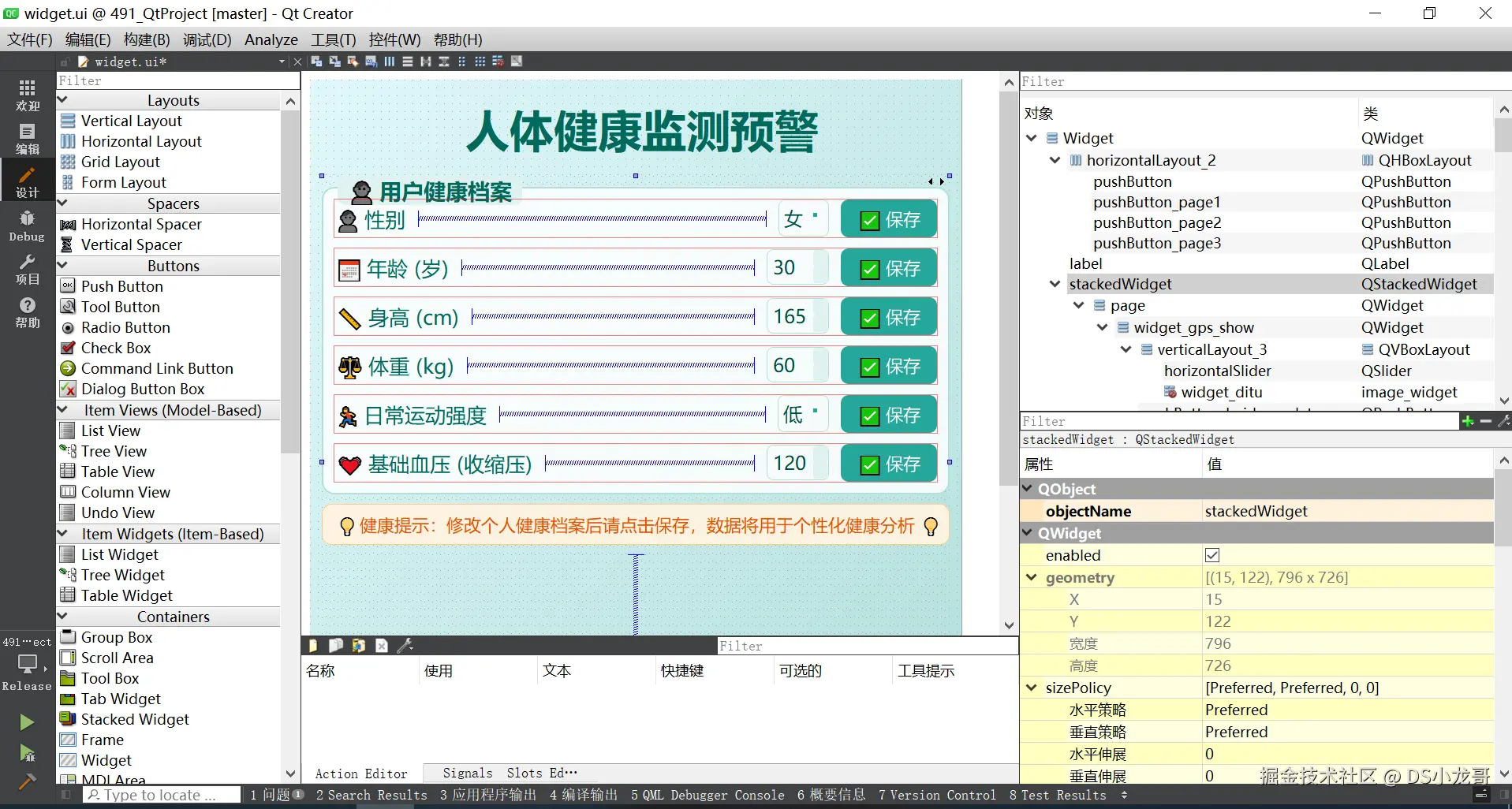Screen dimensions: 1512x809
Task: Open the 欢迎 (Welcome) mode
Action: 27,95
